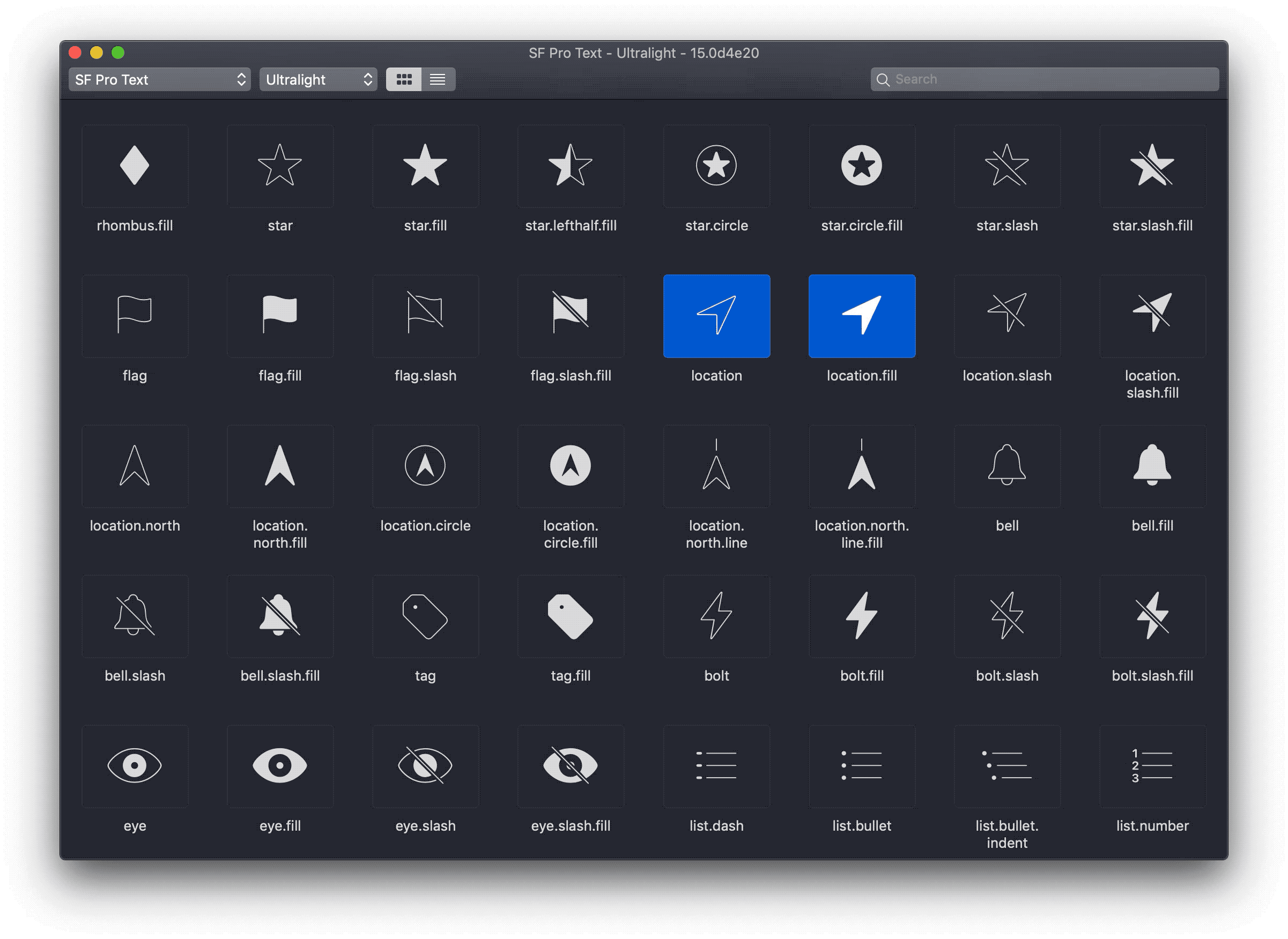Choose the eye.slash.fill glyph
The image size is (1288, 939).
tap(571, 766)
